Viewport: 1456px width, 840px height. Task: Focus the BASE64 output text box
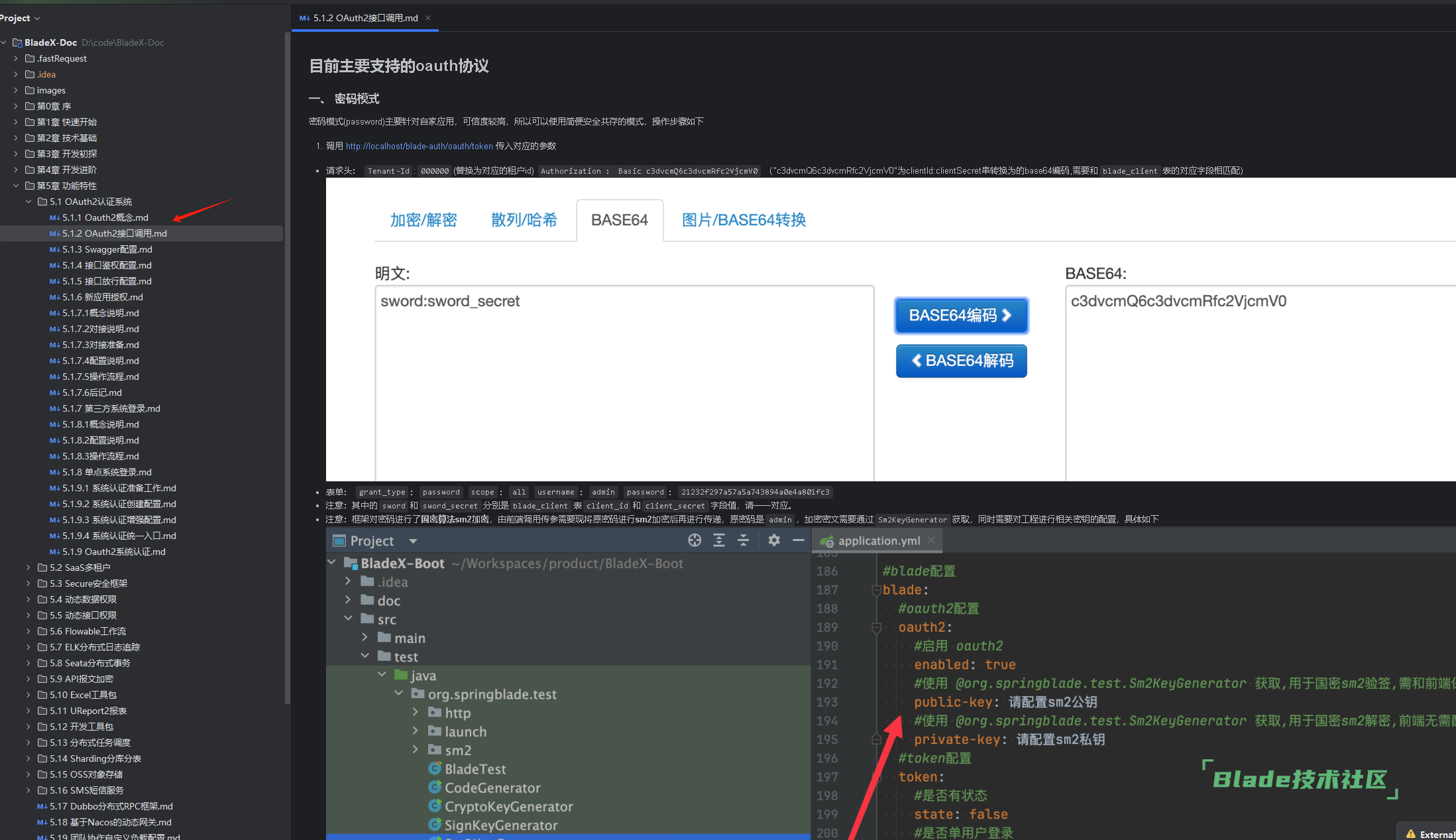click(1260, 383)
